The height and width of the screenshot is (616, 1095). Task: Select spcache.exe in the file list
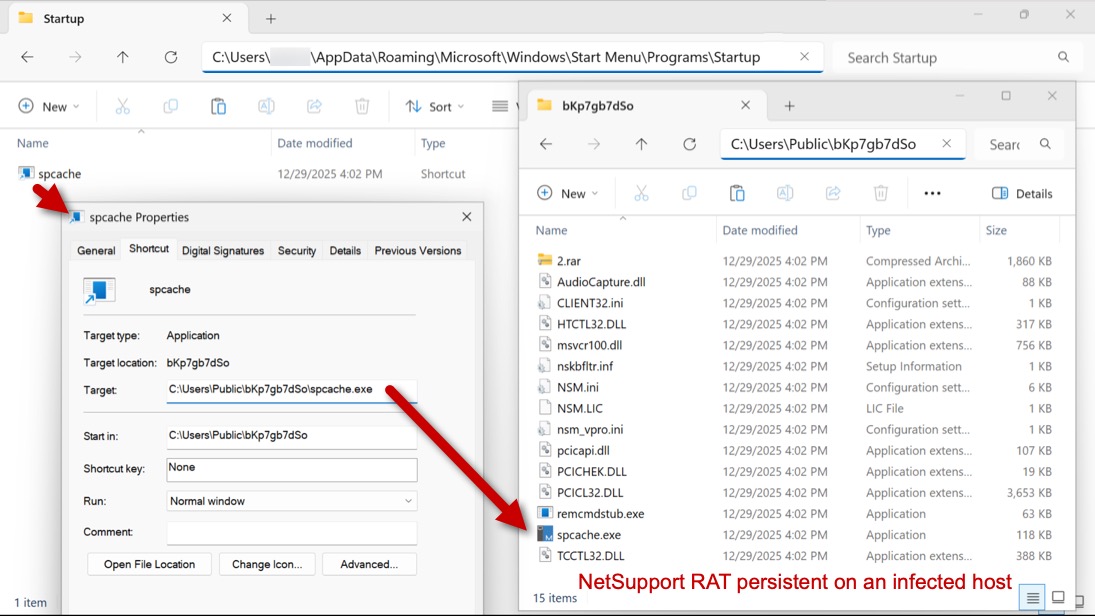[588, 535]
